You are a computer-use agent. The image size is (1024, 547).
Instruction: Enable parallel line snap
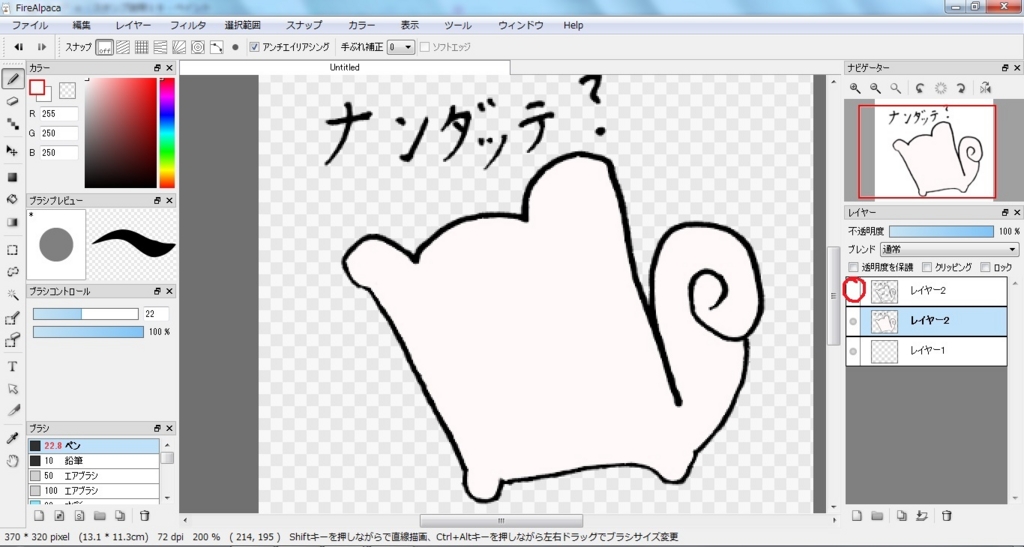123,47
